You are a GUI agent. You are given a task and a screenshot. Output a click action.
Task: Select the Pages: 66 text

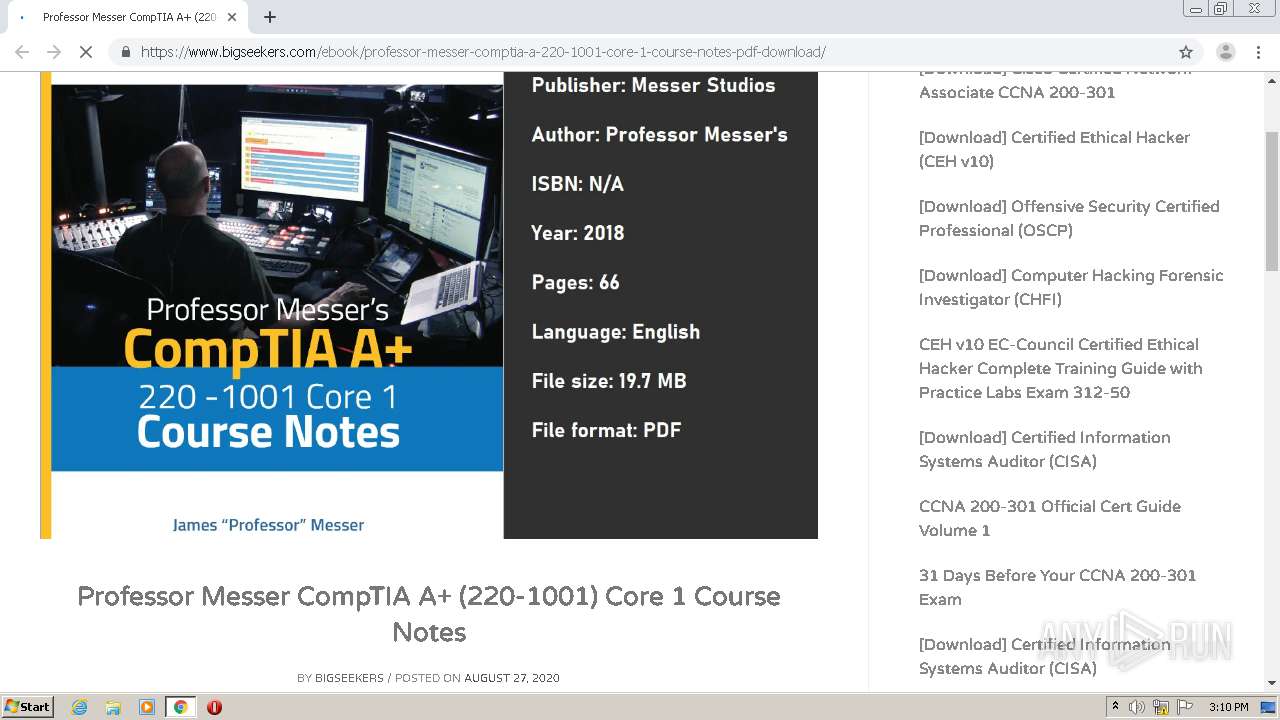(x=575, y=282)
